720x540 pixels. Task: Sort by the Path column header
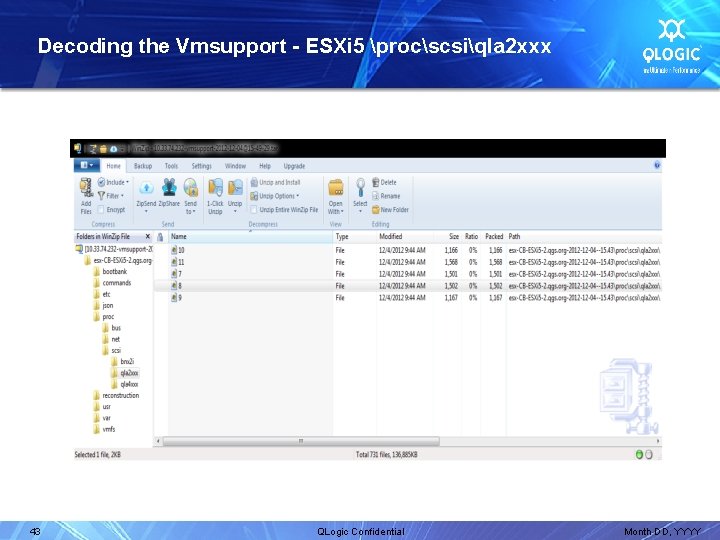pyautogui.click(x=584, y=236)
